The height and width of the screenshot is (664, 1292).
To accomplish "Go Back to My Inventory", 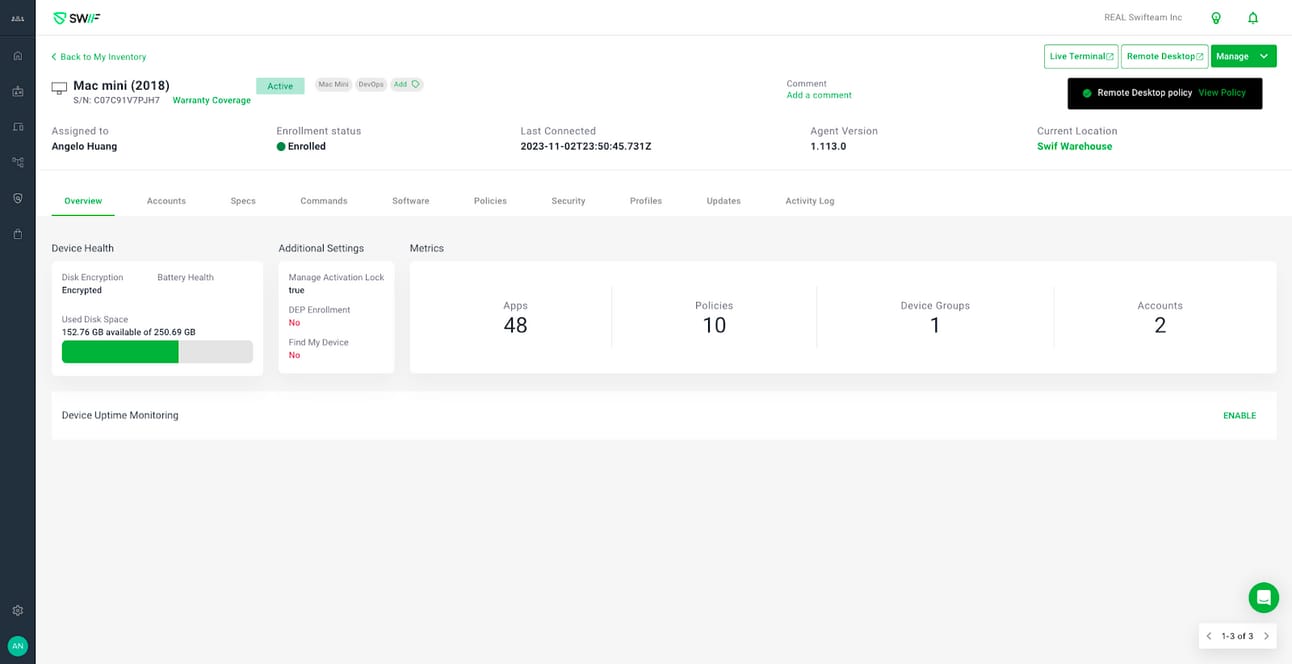I will pyautogui.click(x=98, y=57).
